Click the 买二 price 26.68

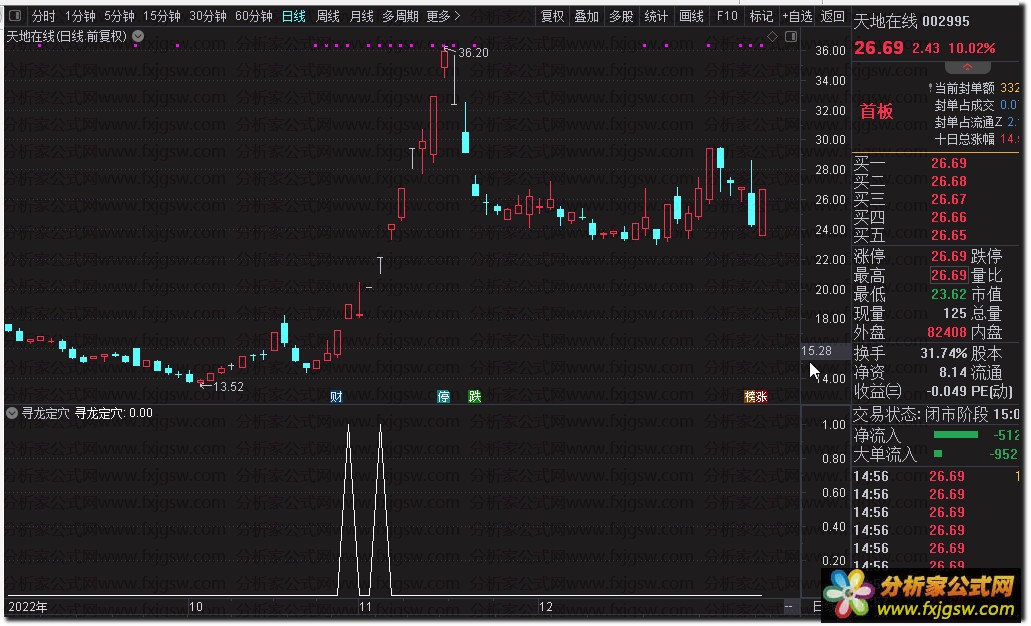click(948, 181)
